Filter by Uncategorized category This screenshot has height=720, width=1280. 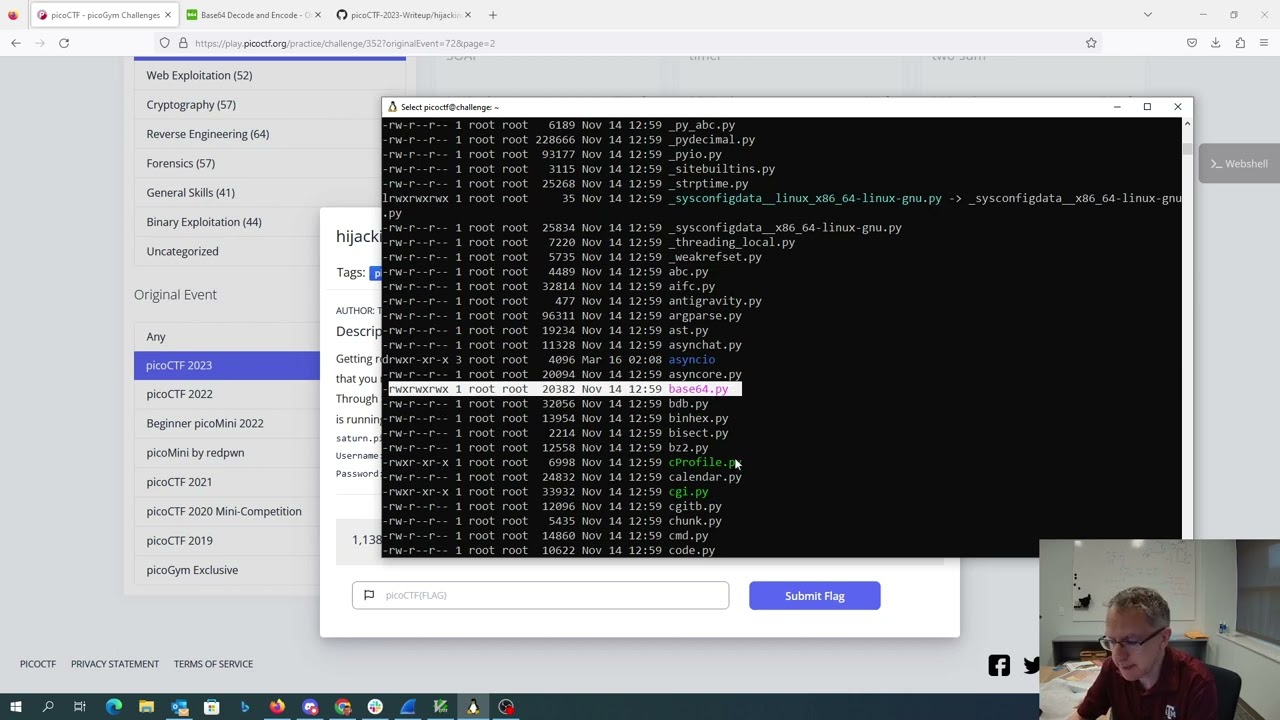click(x=182, y=251)
